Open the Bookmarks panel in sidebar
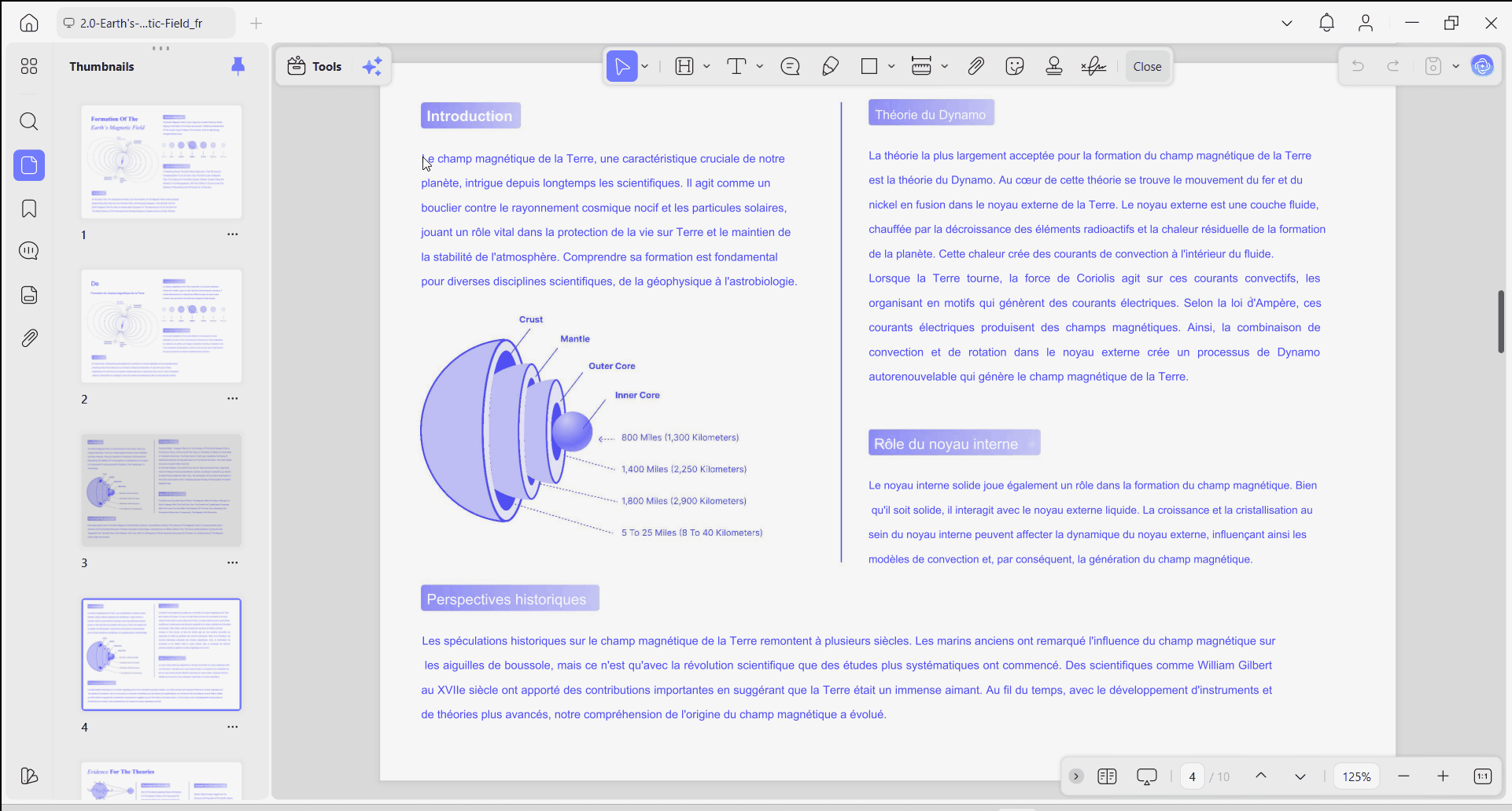This screenshot has width=1512, height=811. [x=29, y=208]
